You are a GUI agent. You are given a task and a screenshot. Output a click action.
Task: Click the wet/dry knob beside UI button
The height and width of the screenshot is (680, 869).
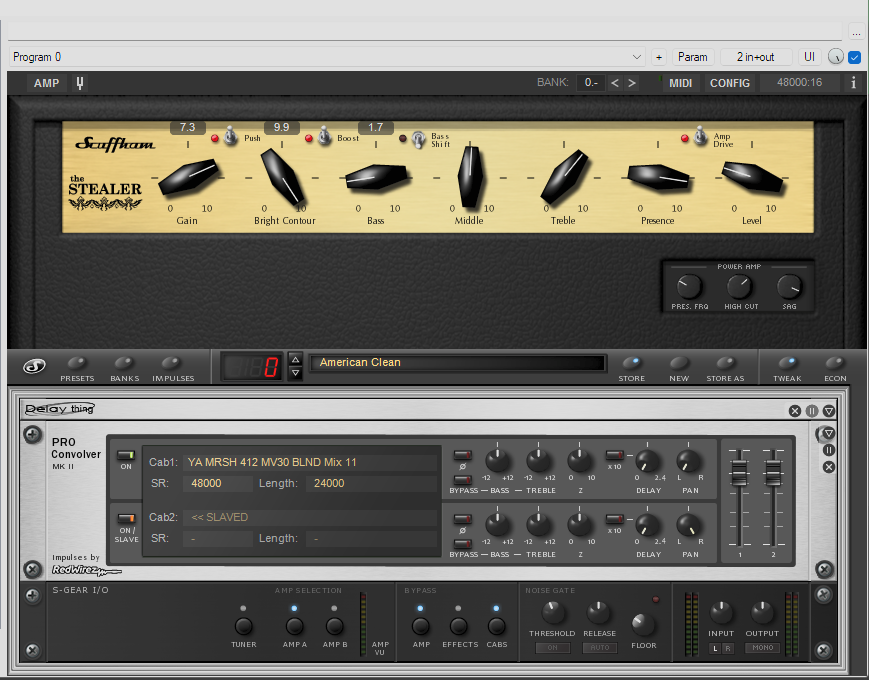[836, 57]
